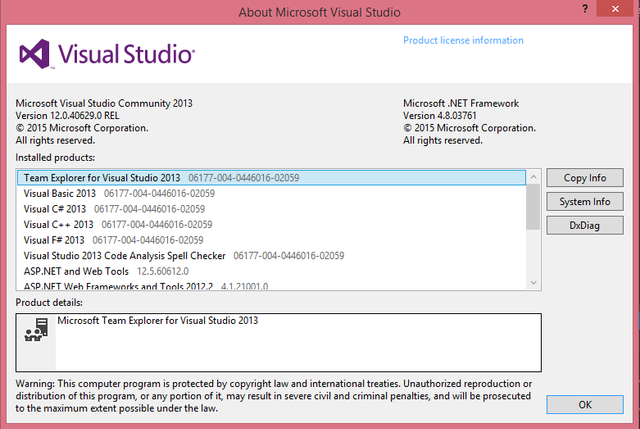Viewport: 640px width, 429px height.
Task: Select ASP.NET Web Frameworks and Tools 2012.2 row
Action: coord(271,285)
